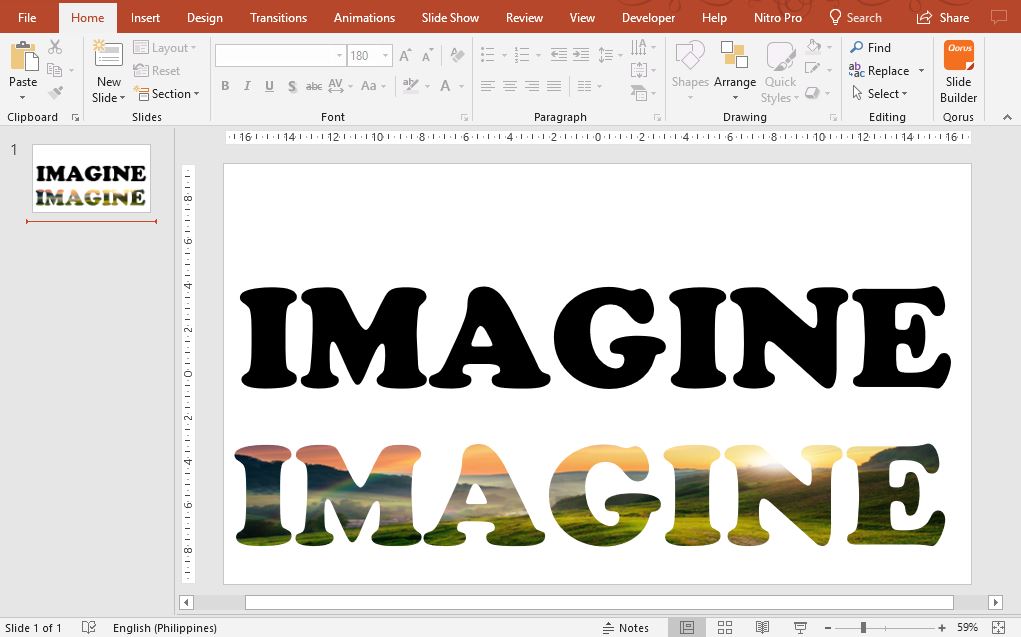This screenshot has height=637, width=1021.
Task: Switch to Slide Sorter view
Action: [725, 627]
